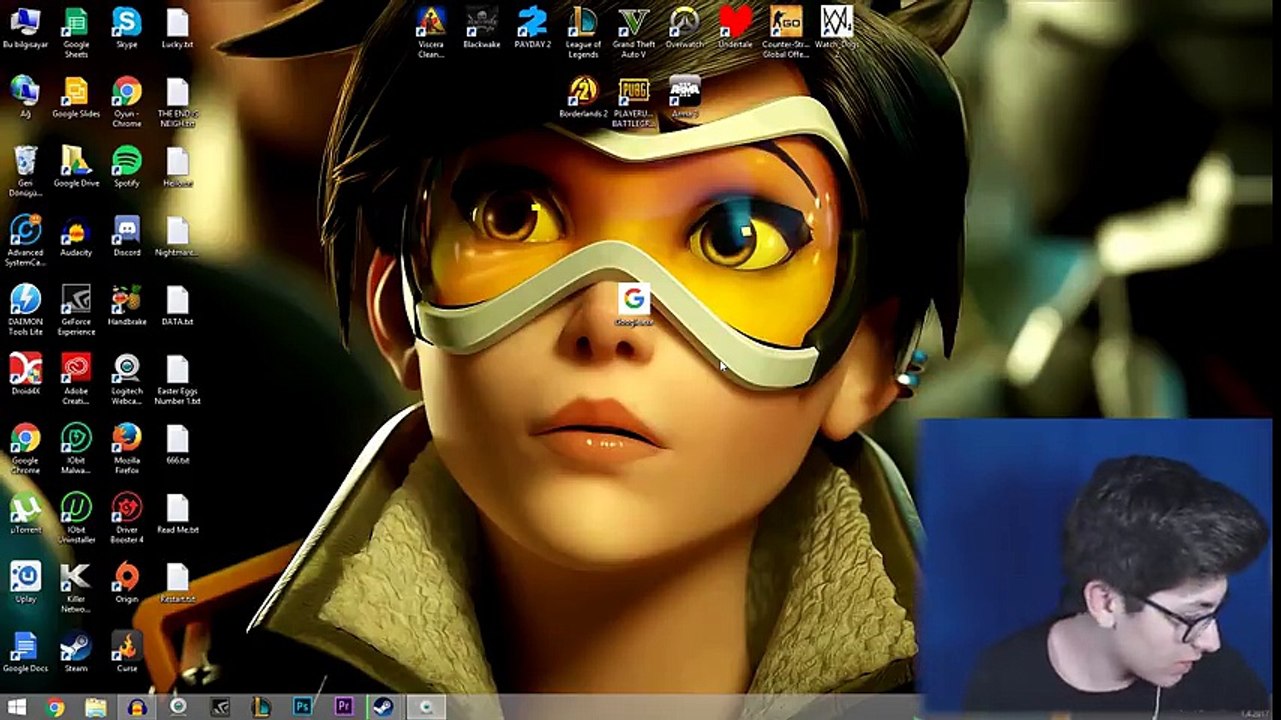
Task: Open Bu bilgisayar desktop icon
Action: click(25, 30)
